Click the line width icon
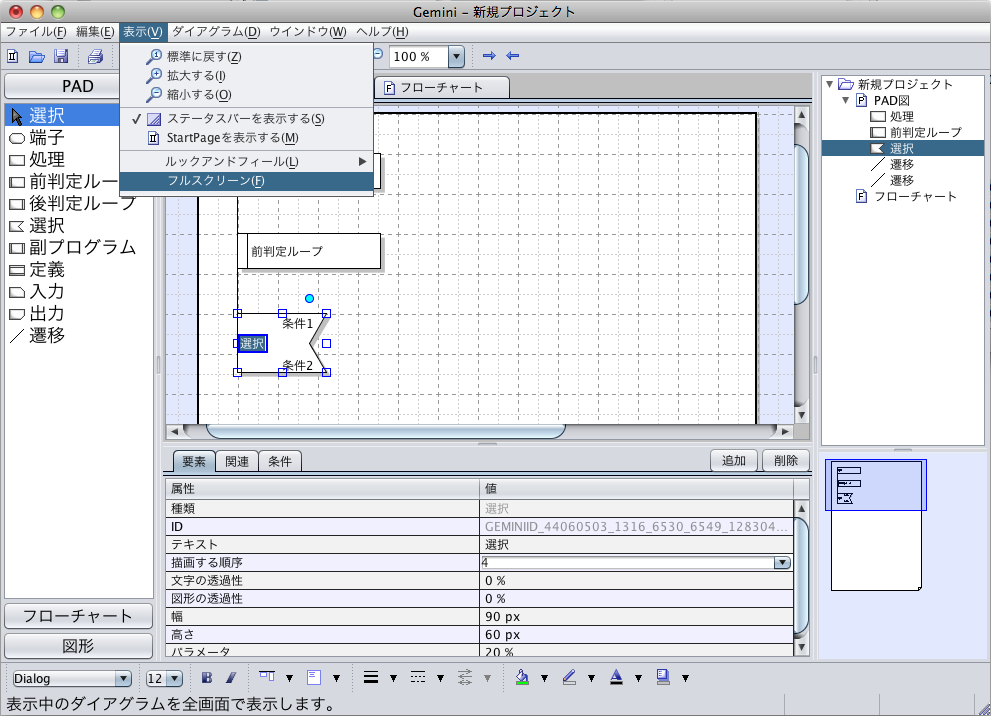Viewport: 991px width, 716px height. (371, 677)
